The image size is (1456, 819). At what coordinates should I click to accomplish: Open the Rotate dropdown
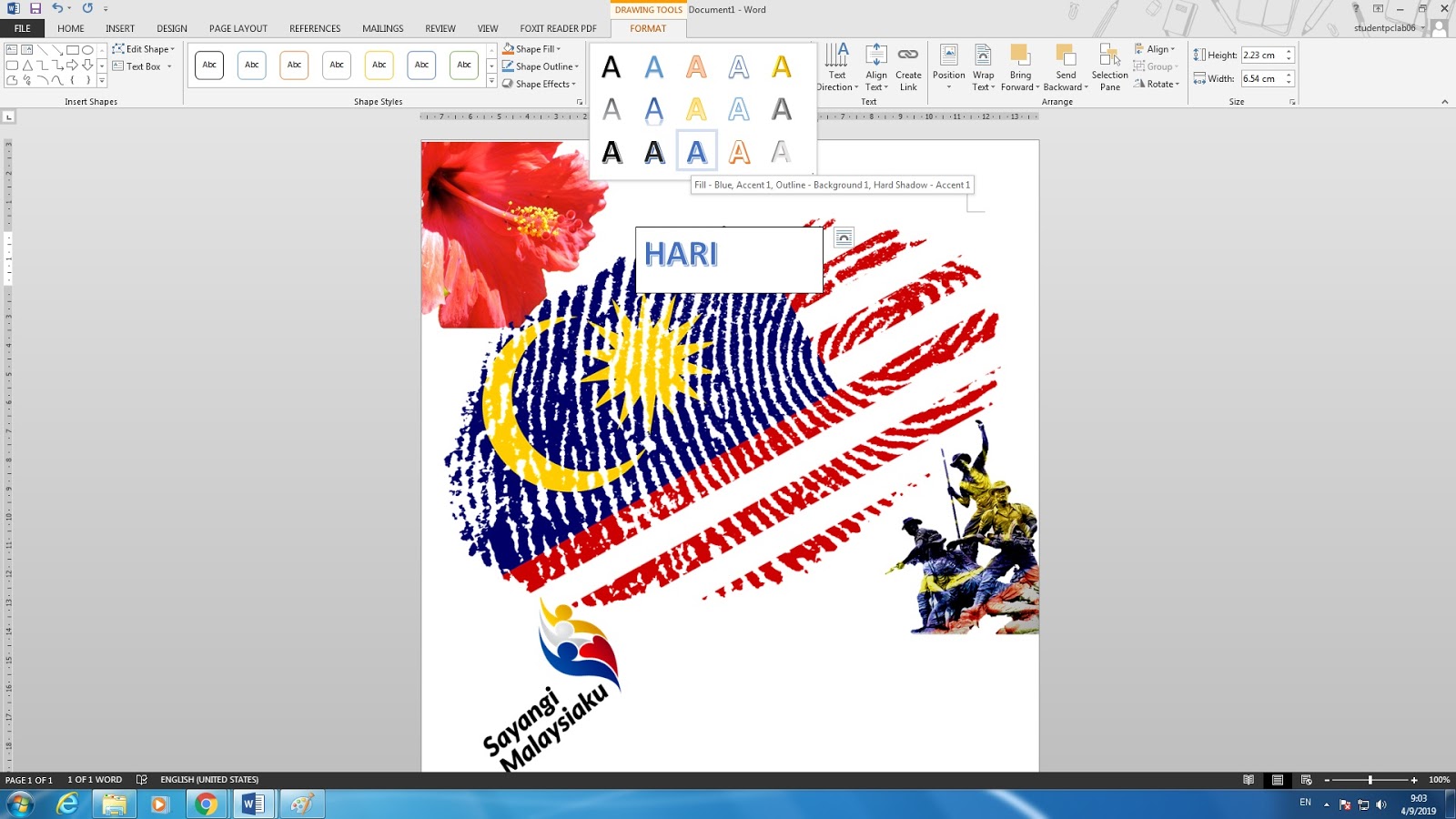[1157, 84]
